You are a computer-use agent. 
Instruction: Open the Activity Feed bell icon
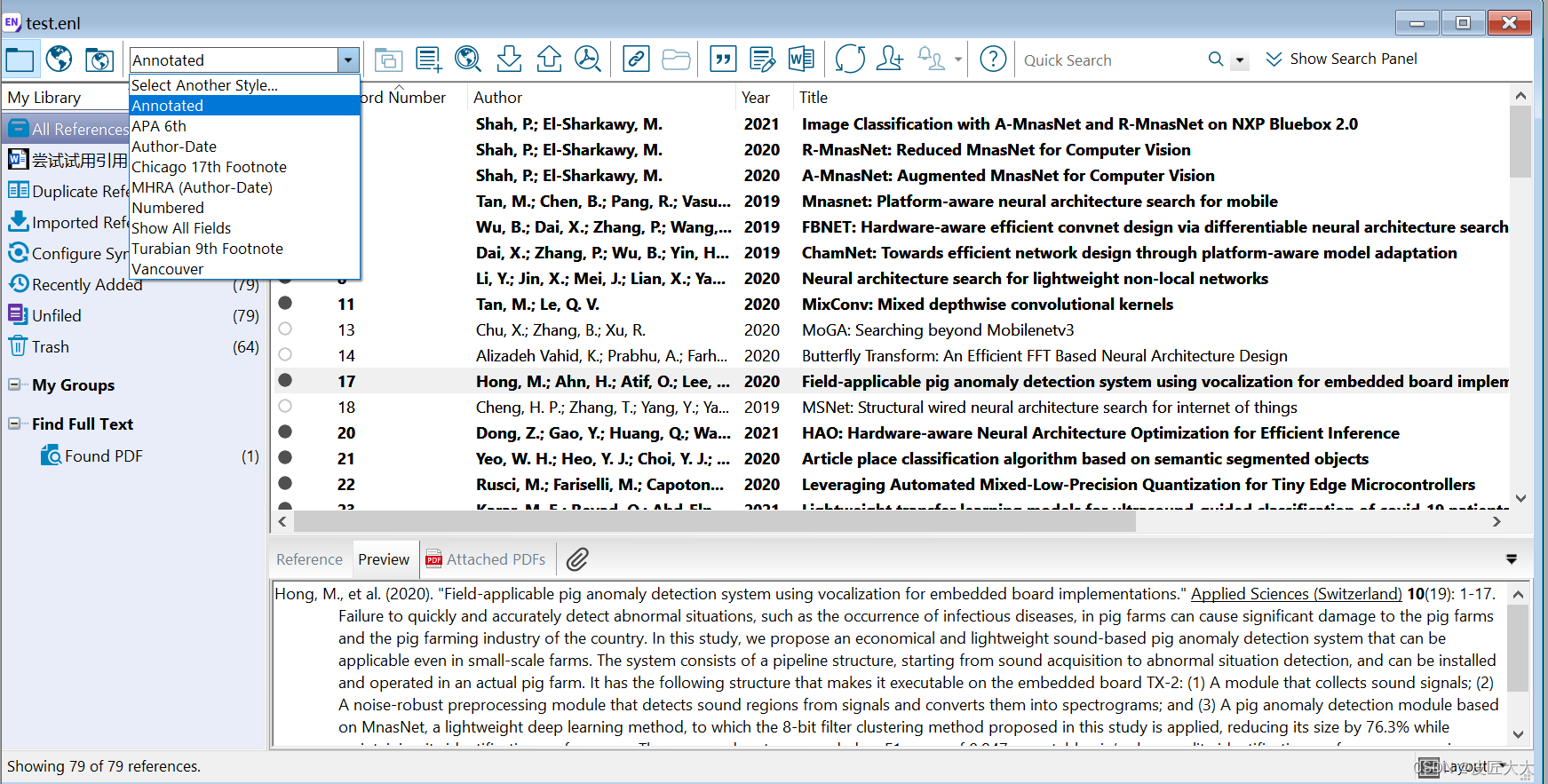pos(931,59)
